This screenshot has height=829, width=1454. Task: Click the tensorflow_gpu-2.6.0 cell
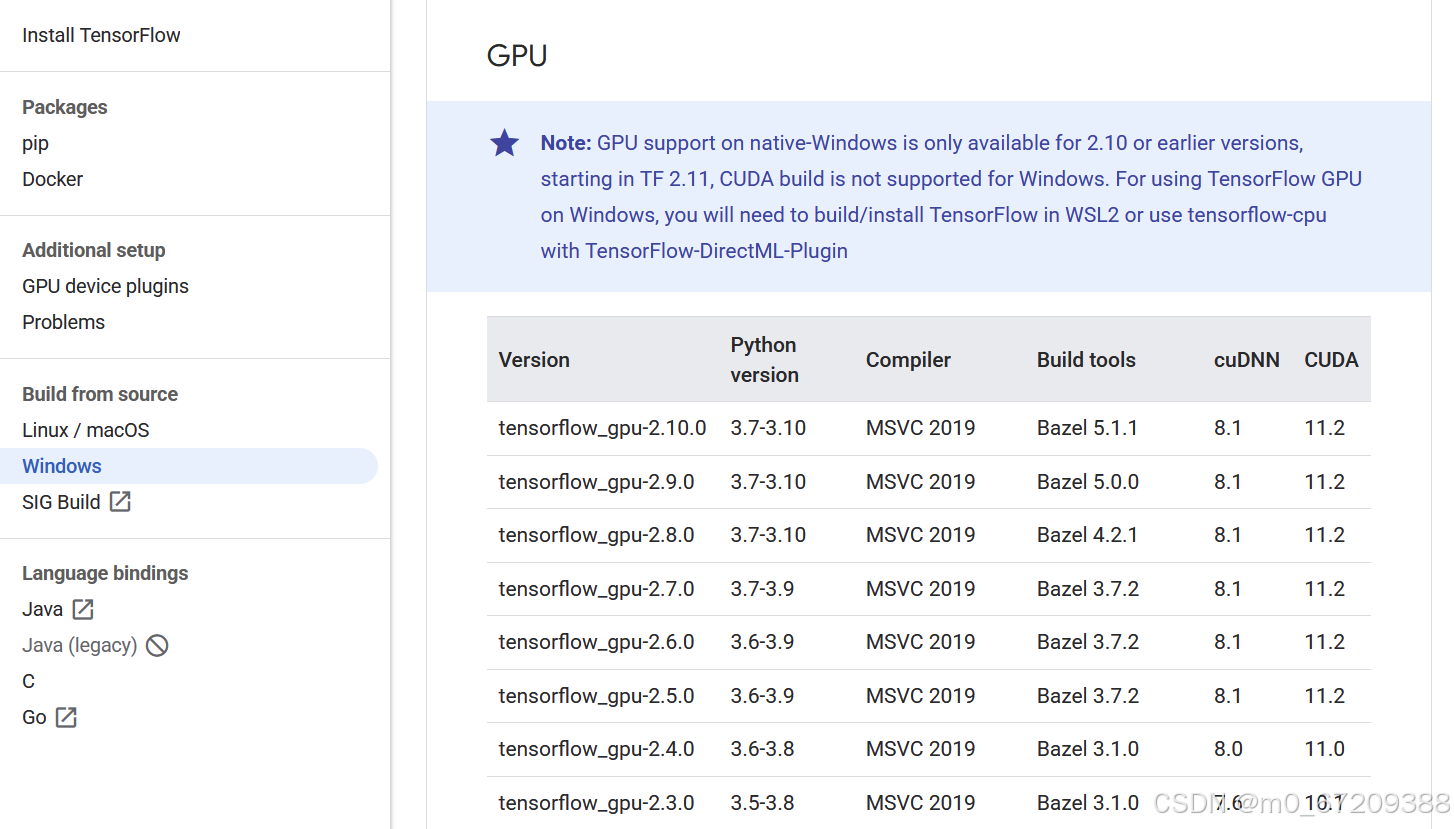coord(596,642)
